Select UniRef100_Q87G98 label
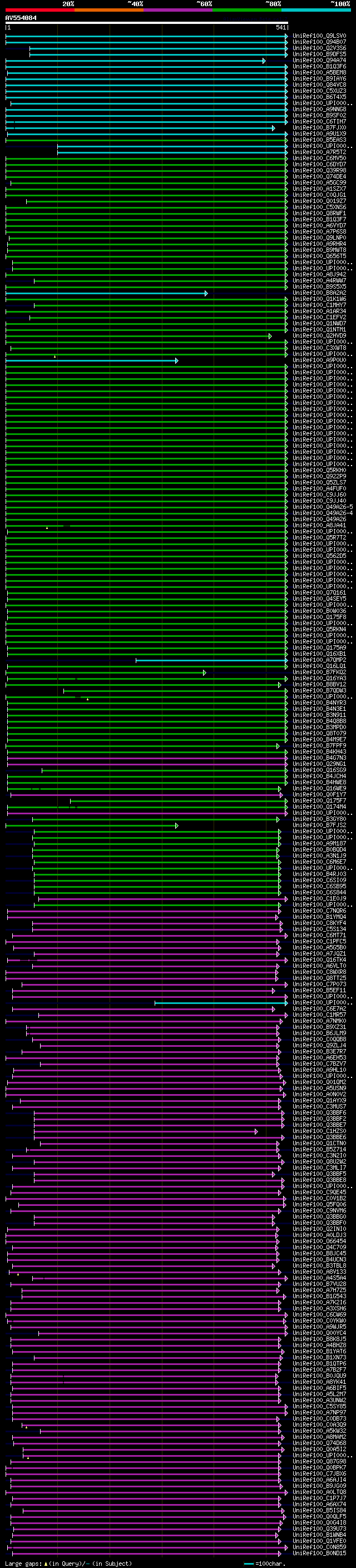The width and height of the screenshot is (356, 1568). 319,1461
